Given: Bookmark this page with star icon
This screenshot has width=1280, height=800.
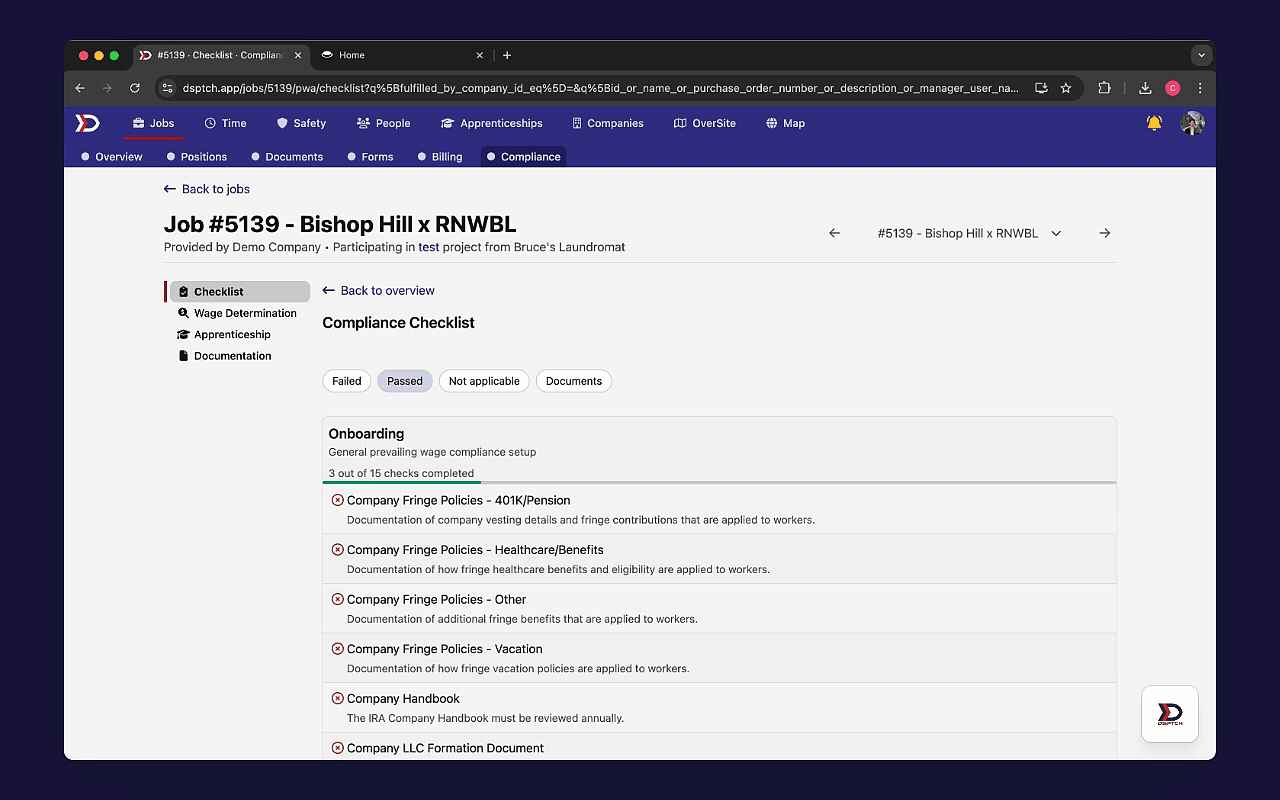Looking at the screenshot, I should (x=1066, y=88).
